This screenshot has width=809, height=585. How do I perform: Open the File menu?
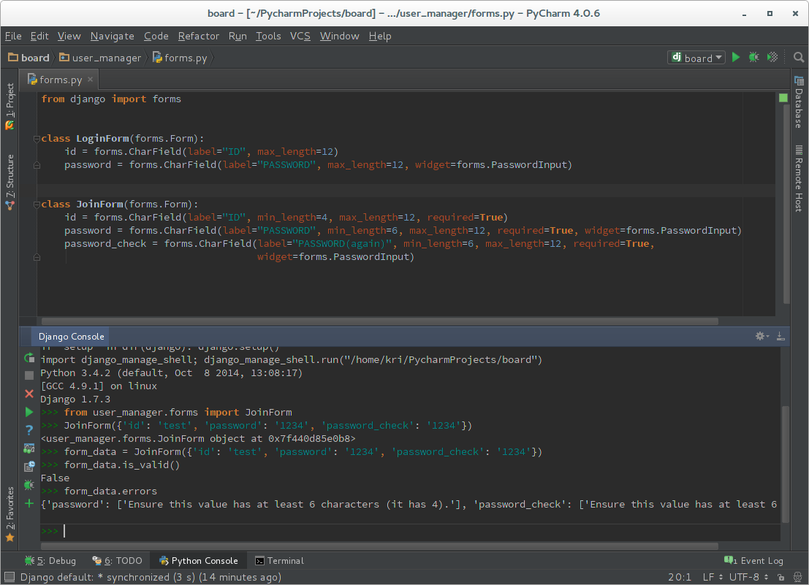point(13,36)
